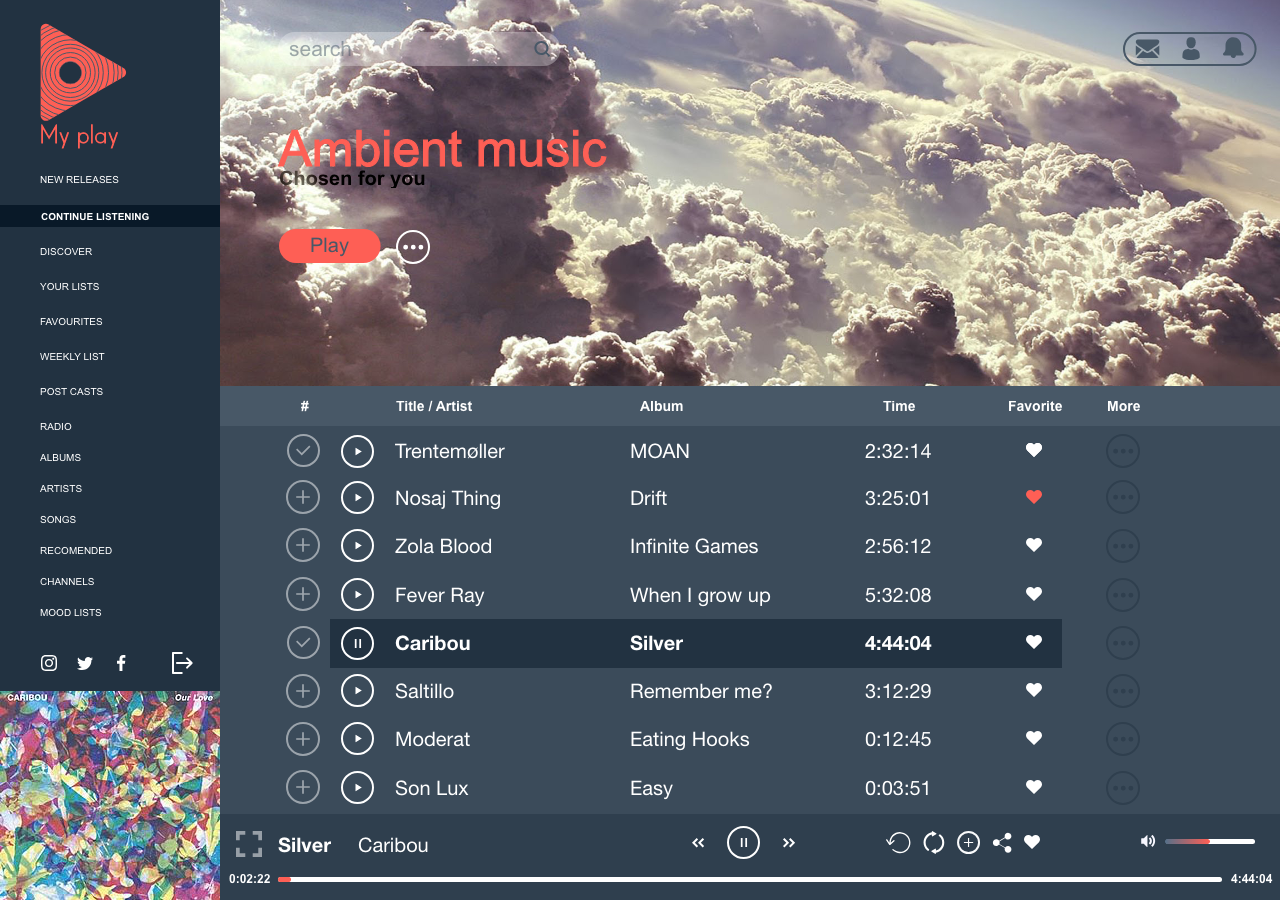Open the notifications bell icon
Viewport: 1280px width, 900px height.
[1233, 48]
